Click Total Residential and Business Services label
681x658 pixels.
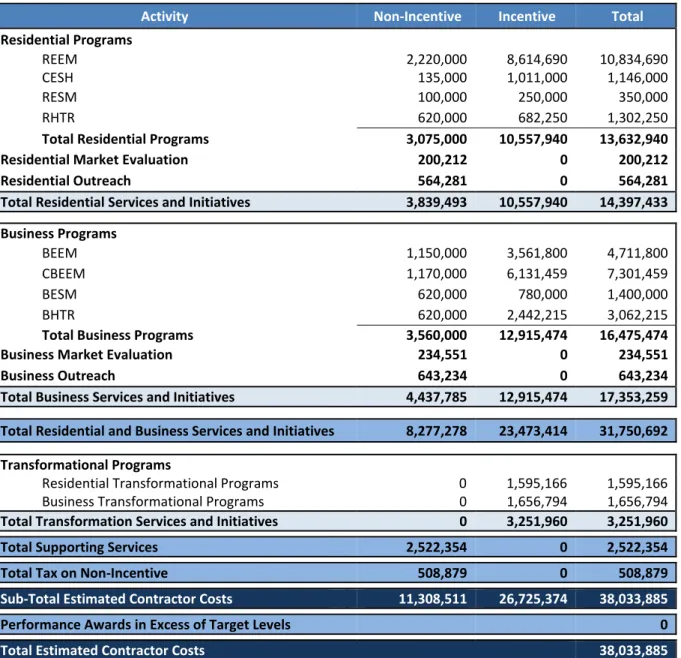[x=167, y=431]
